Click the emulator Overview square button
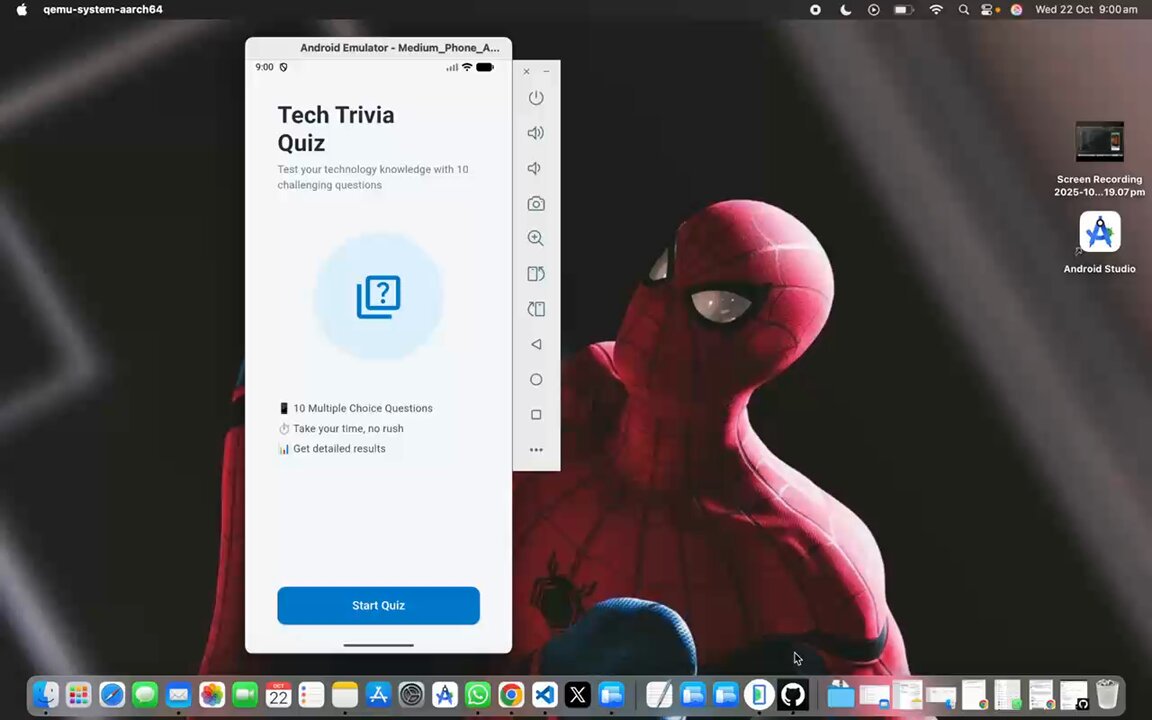 [x=536, y=414]
